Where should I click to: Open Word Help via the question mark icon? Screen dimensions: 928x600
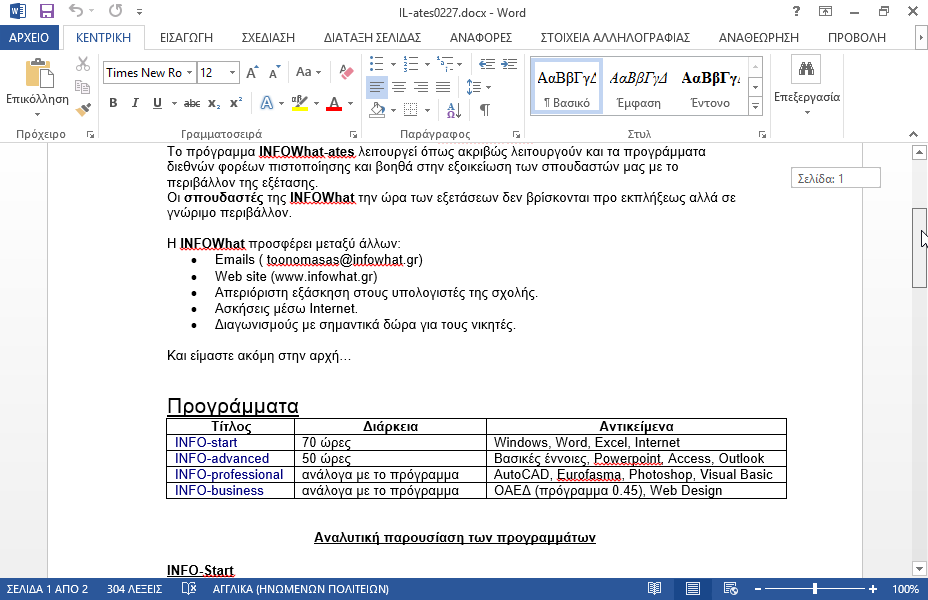[796, 11]
